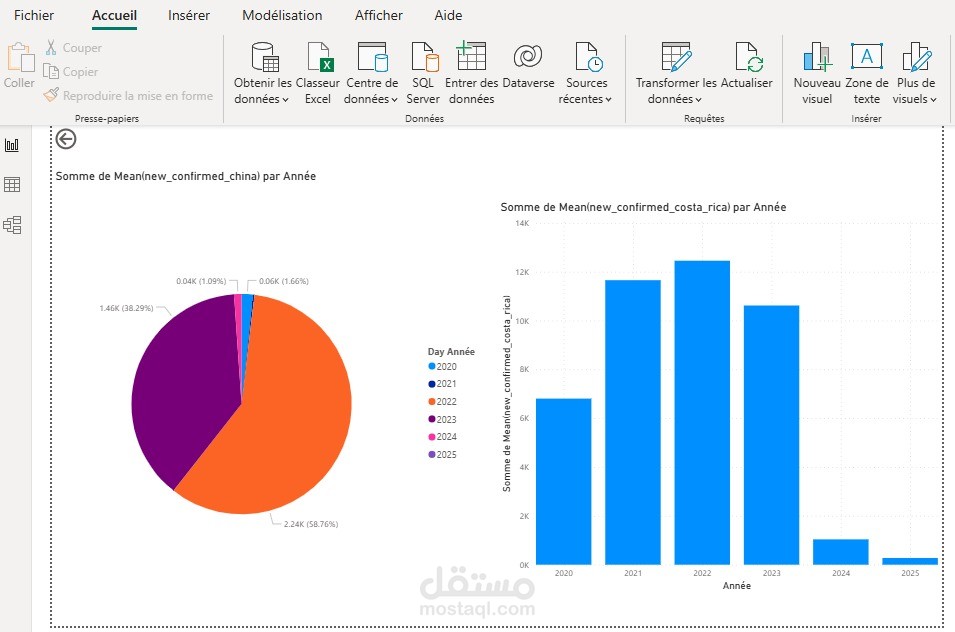955x632 pixels.
Task: Click Entrer des données icon
Action: [471, 58]
